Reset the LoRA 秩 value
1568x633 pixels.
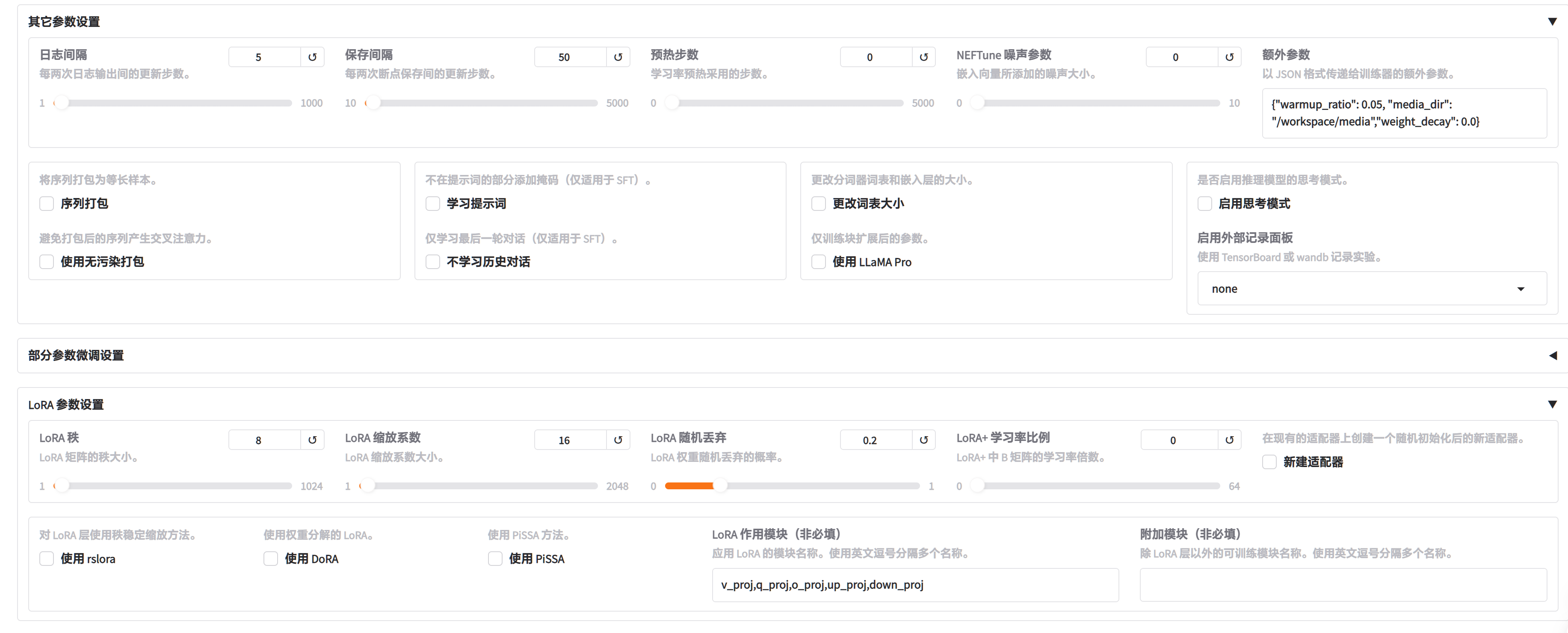312,440
